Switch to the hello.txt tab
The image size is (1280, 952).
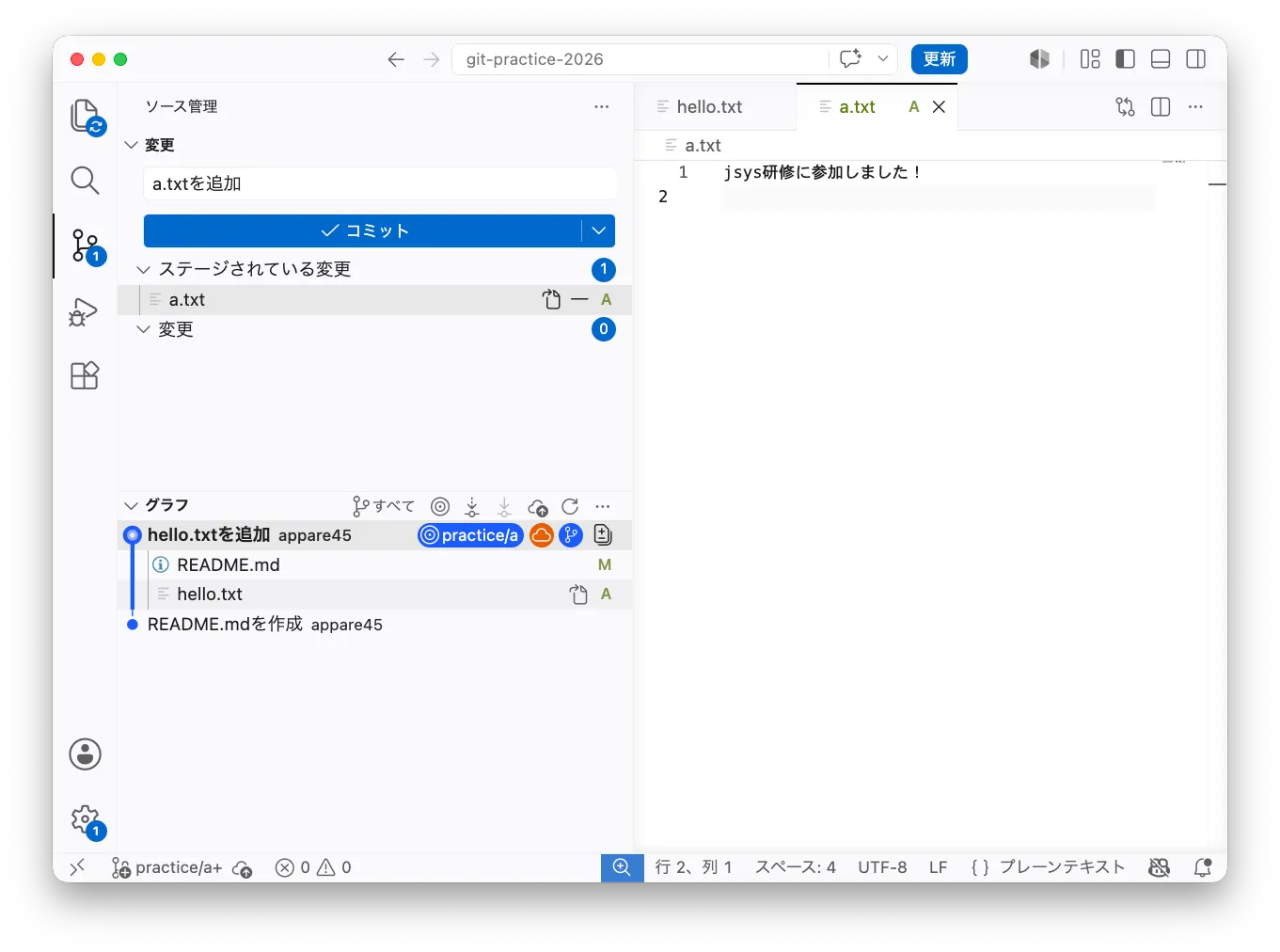709,106
